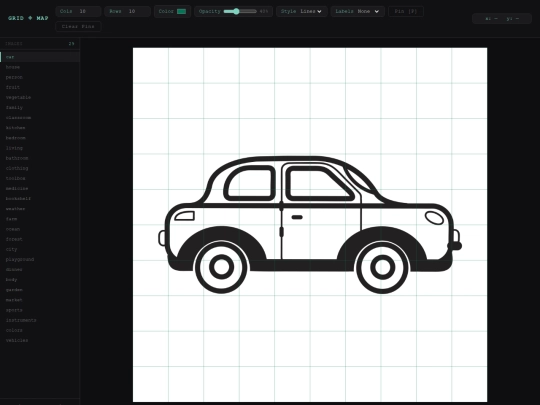
Task: Adjust the Opacity slider handle
Action: tap(236, 11)
